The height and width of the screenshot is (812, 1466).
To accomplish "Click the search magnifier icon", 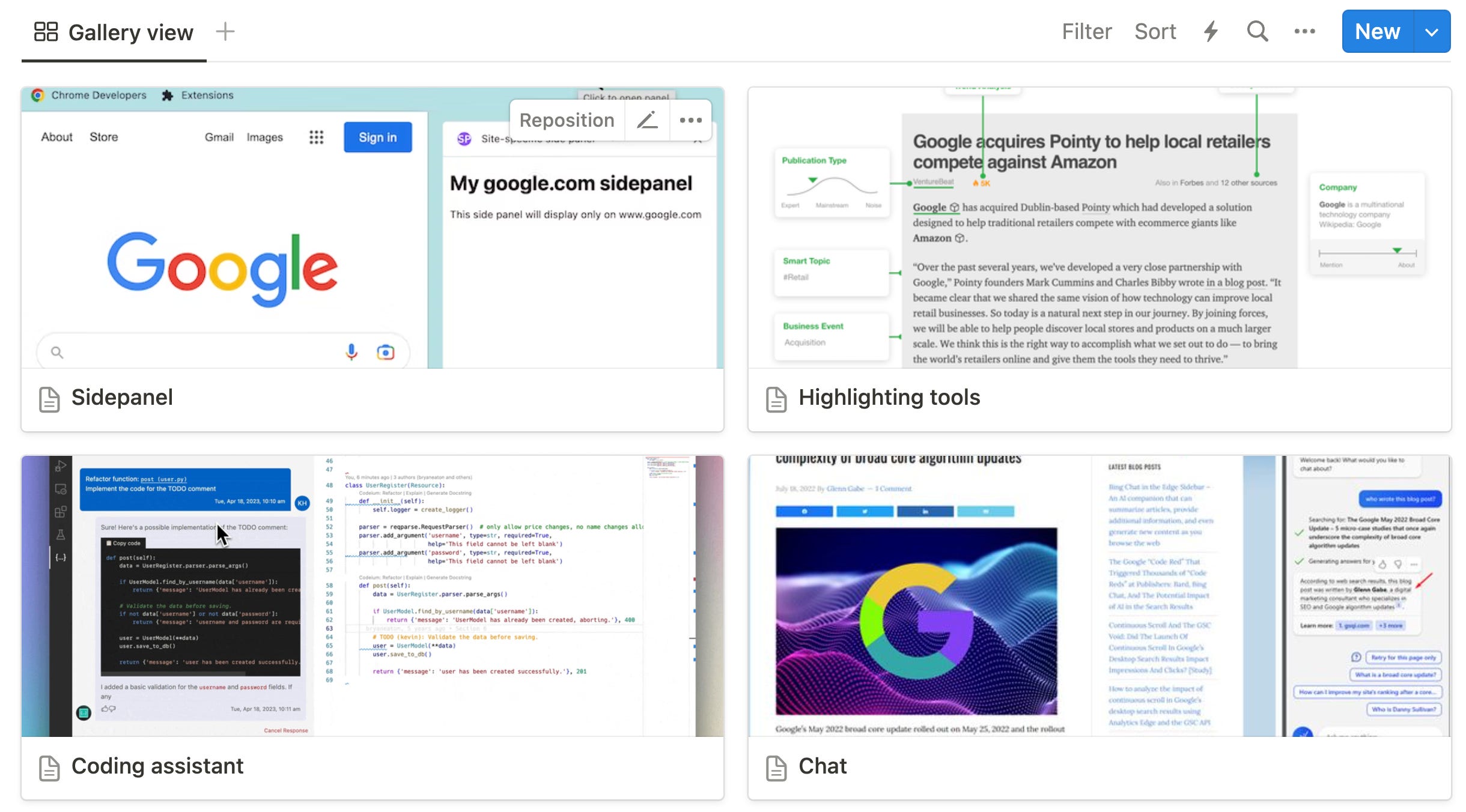I will [x=1257, y=31].
